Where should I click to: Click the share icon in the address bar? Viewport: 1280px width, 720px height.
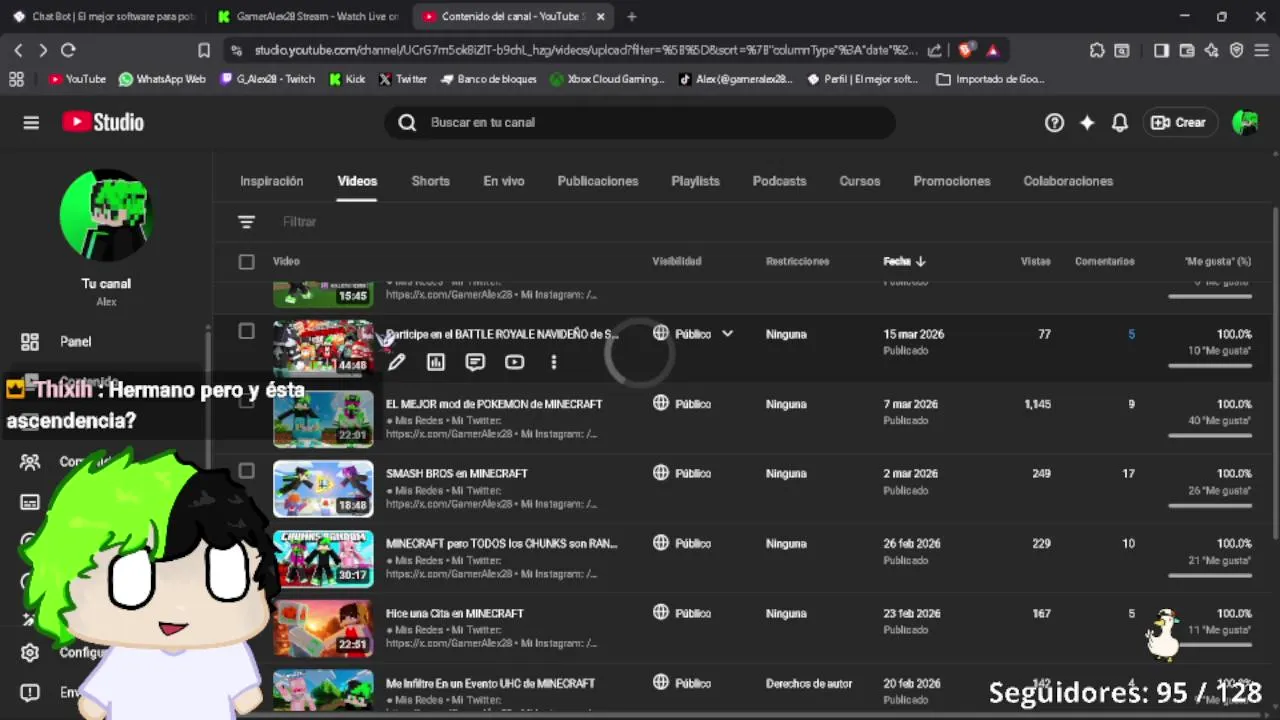(934, 50)
